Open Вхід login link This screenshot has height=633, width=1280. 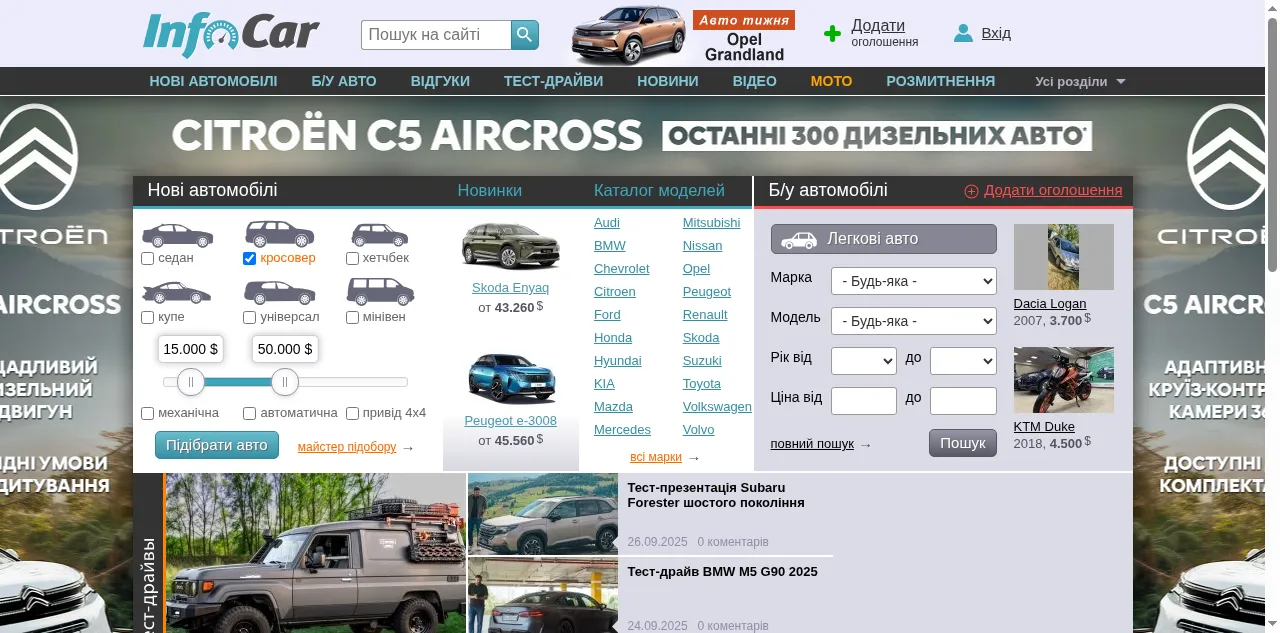(996, 33)
